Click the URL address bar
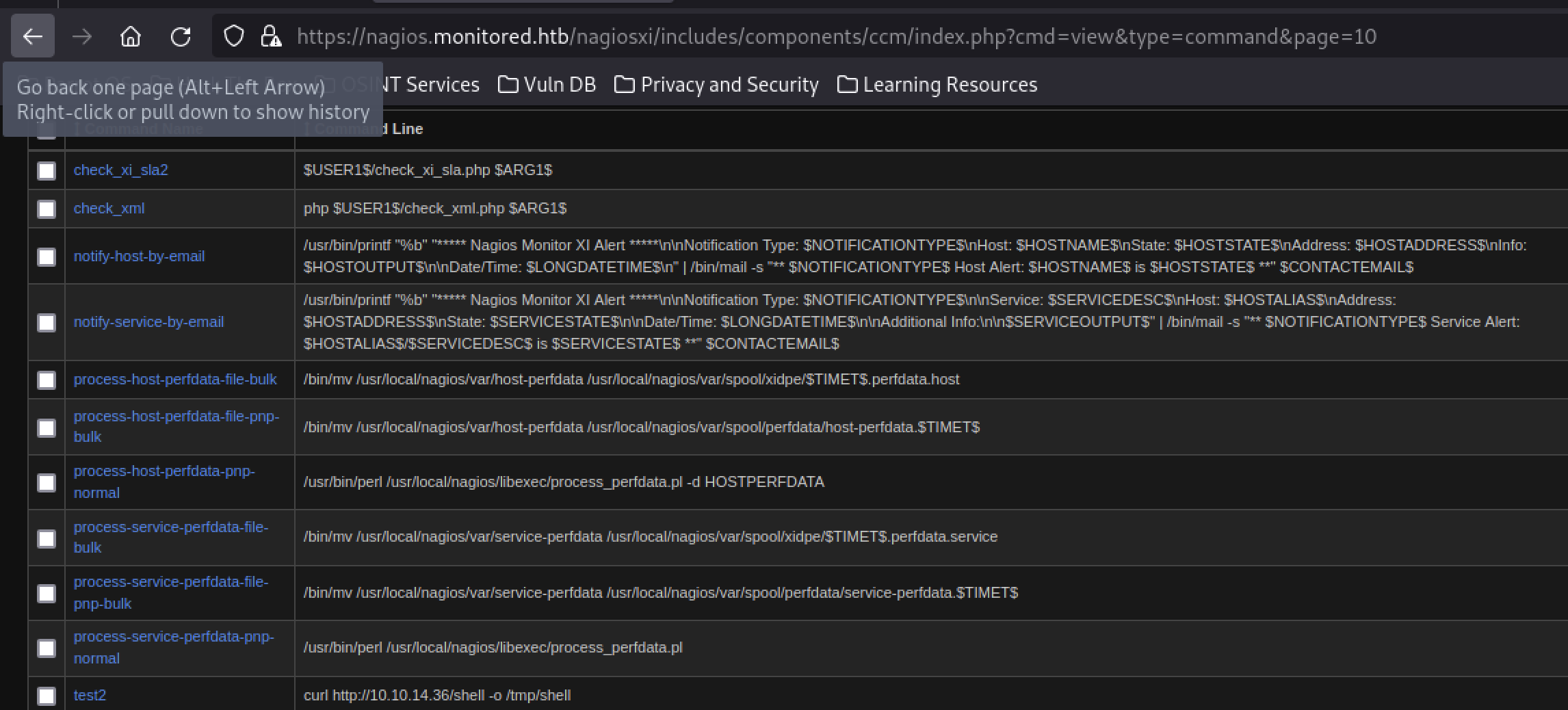The height and width of the screenshot is (710, 1568). 836,36
